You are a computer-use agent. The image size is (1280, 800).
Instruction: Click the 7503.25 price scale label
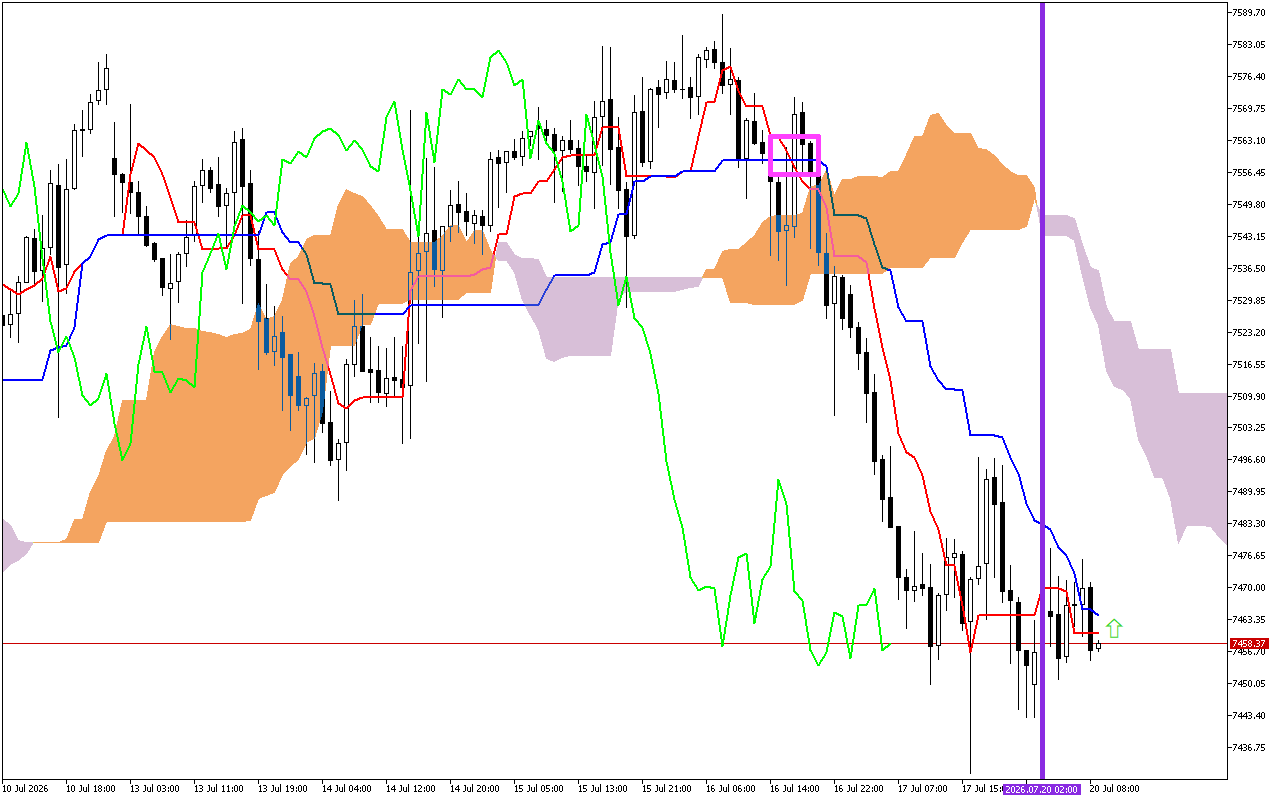1250,428
